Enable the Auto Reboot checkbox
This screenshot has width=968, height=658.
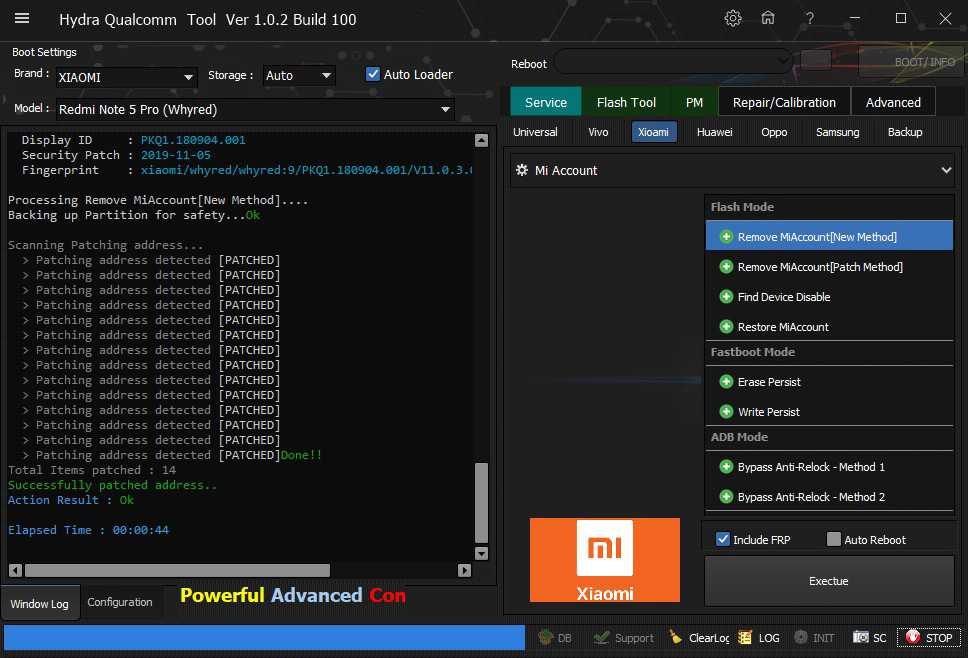click(x=834, y=540)
